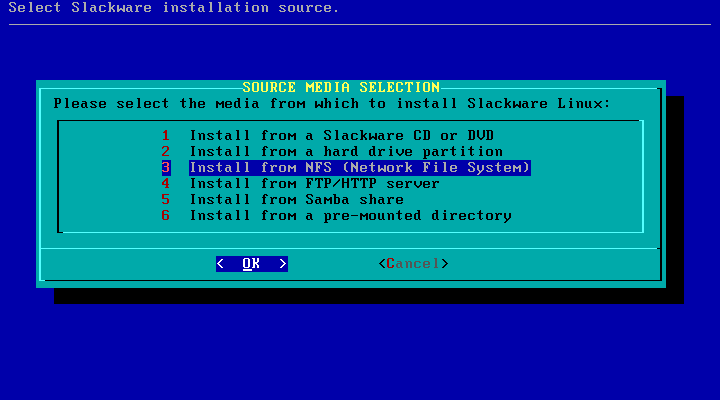Image resolution: width=720 pixels, height=400 pixels.
Task: Click the red number 2 hotkey
Action: coord(166,152)
